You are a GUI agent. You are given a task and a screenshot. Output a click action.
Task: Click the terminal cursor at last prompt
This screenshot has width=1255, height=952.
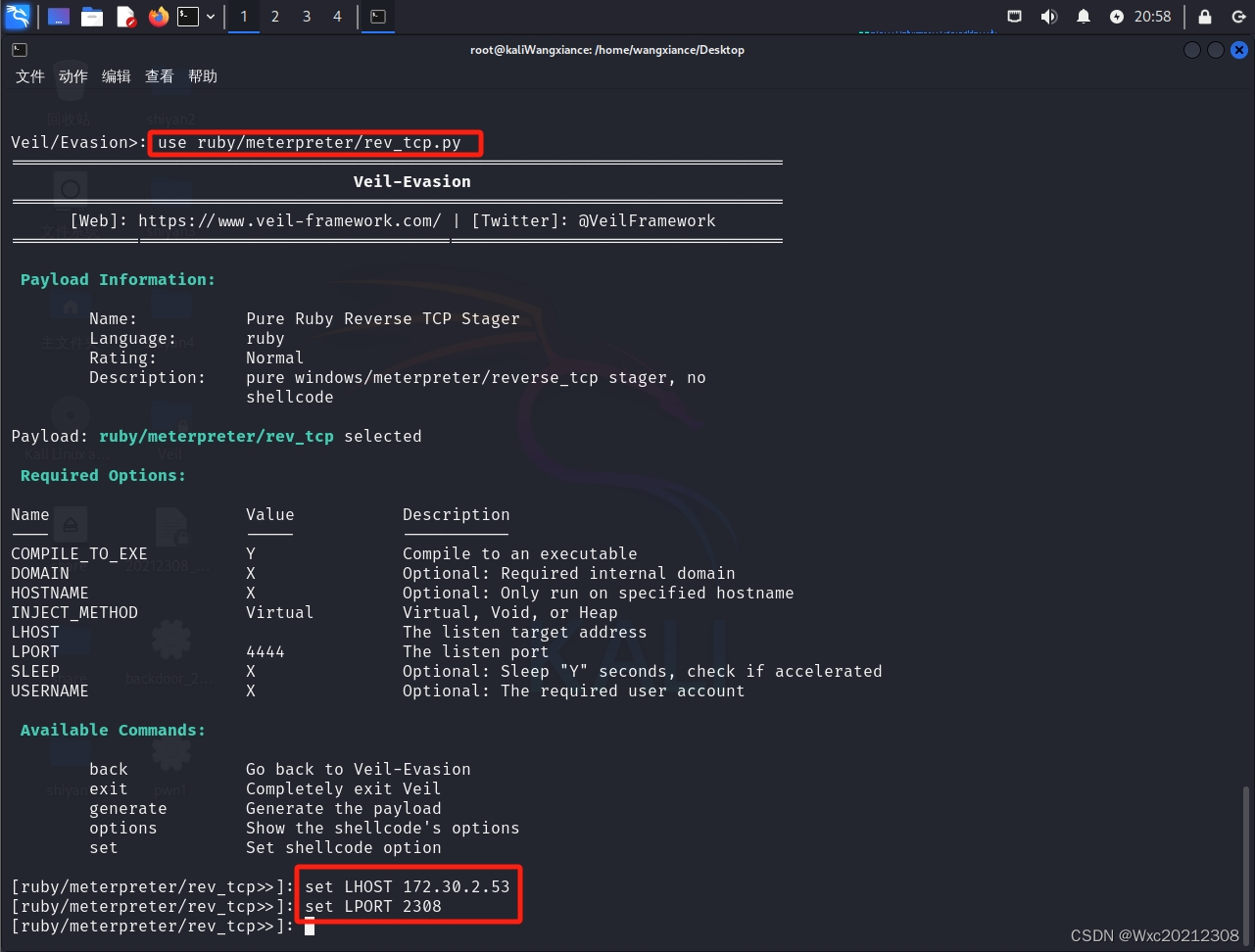click(310, 927)
